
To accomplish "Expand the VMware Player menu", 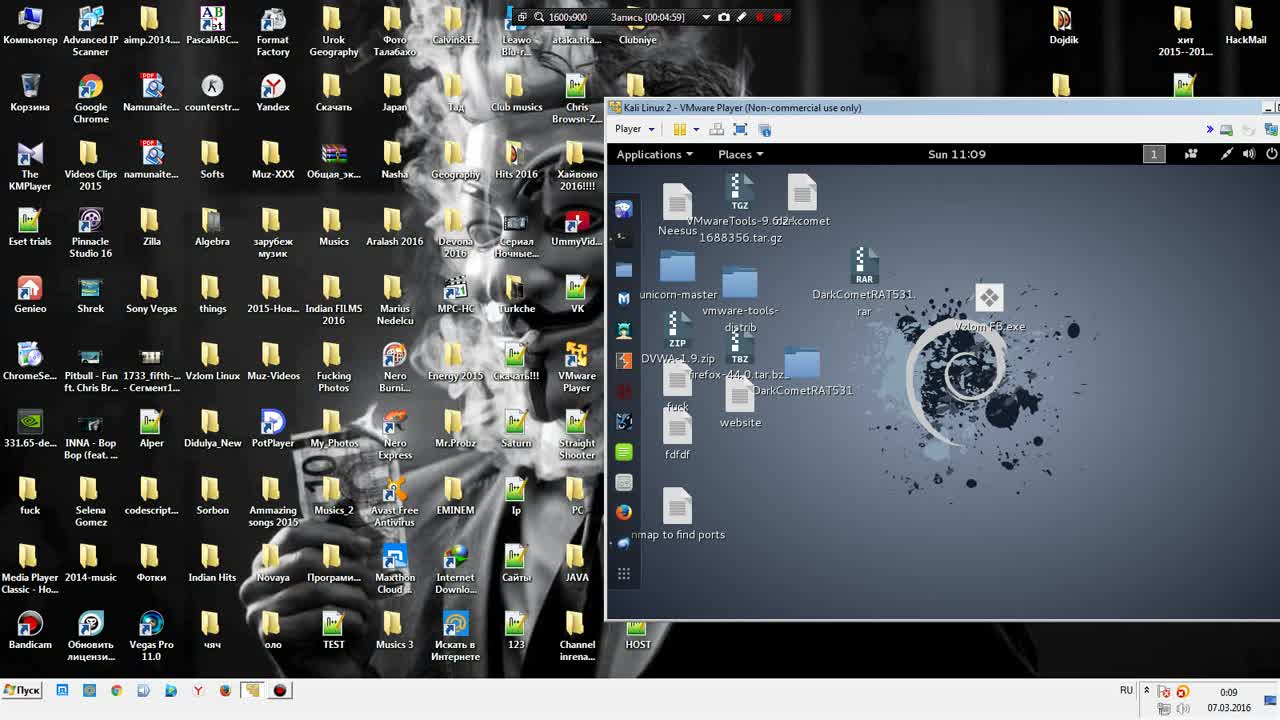I will tap(634, 129).
